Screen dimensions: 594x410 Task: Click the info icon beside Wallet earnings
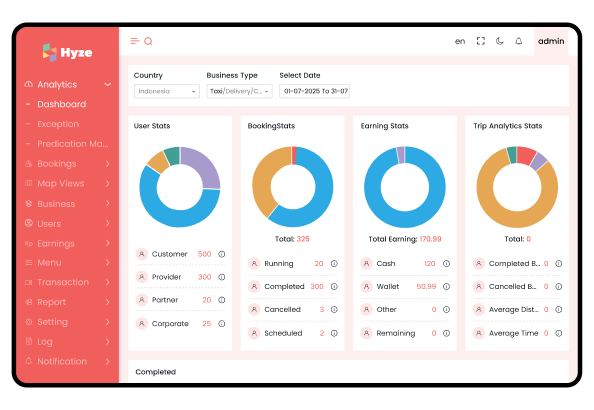point(447,286)
